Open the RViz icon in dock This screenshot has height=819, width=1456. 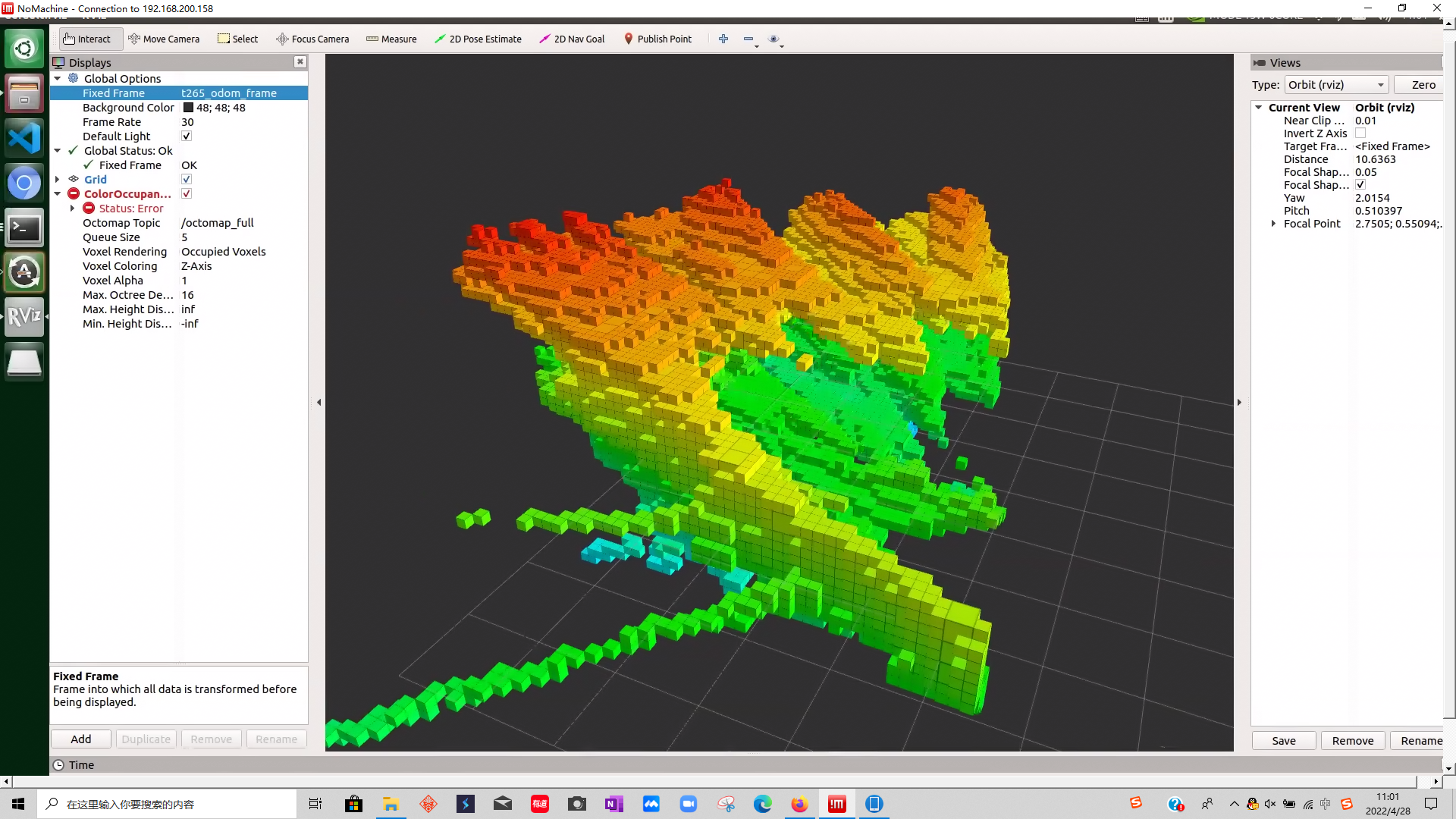24,316
